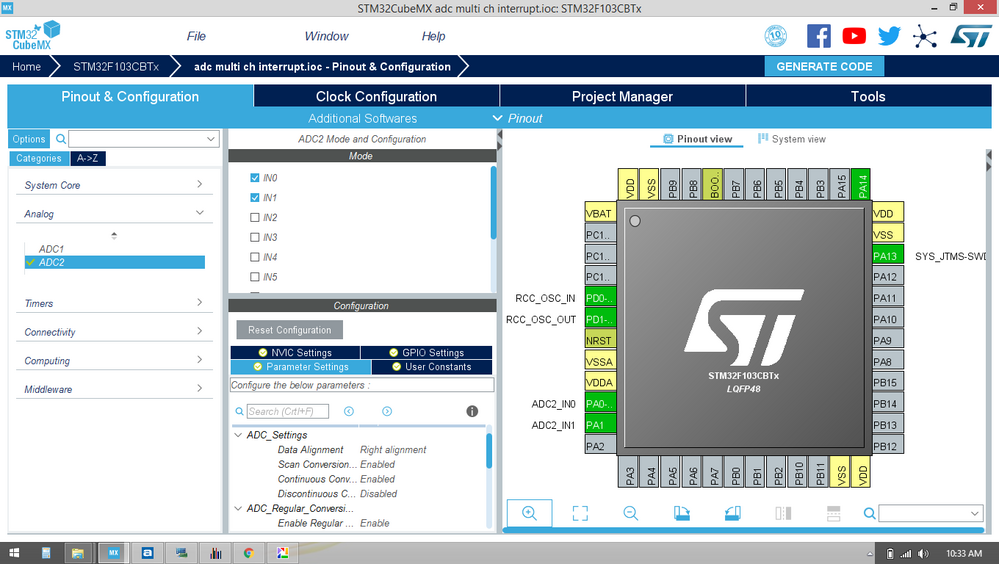This screenshot has height=564, width=999.
Task: Select the PA13 pin on the chip
Action: [888, 256]
